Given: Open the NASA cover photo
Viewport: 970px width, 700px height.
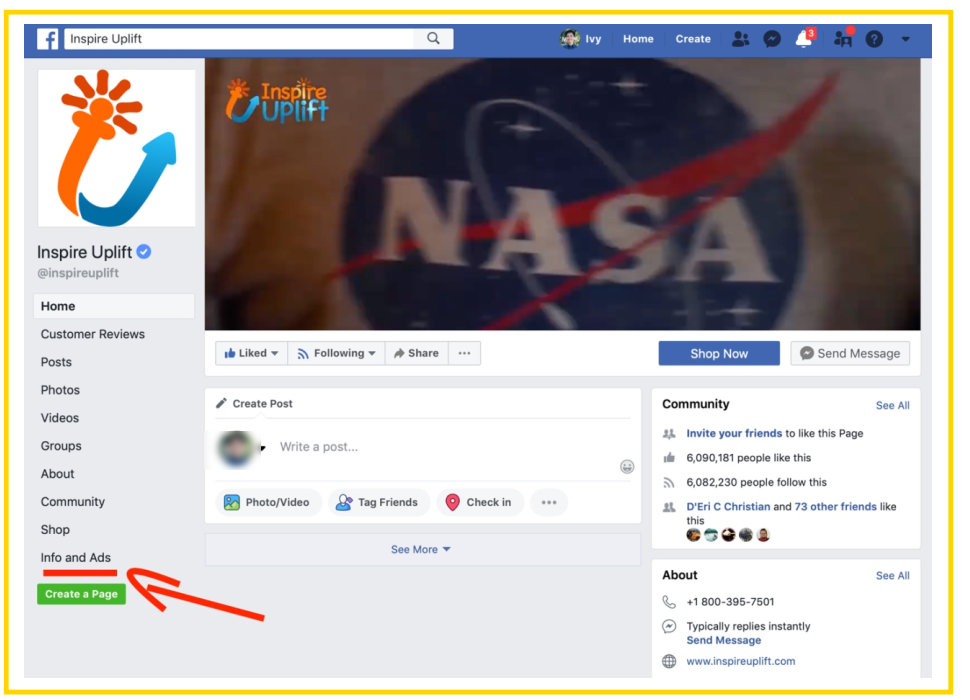Looking at the screenshot, I should pyautogui.click(x=562, y=194).
